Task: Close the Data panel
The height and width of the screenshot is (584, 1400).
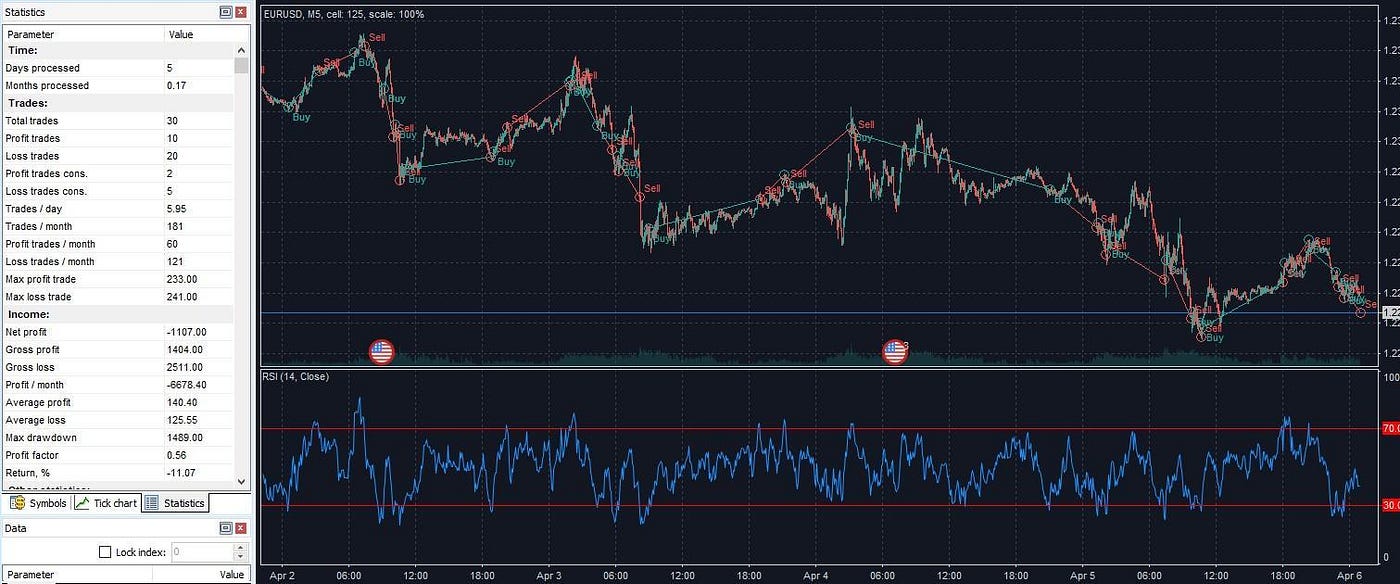Action: click(x=242, y=528)
